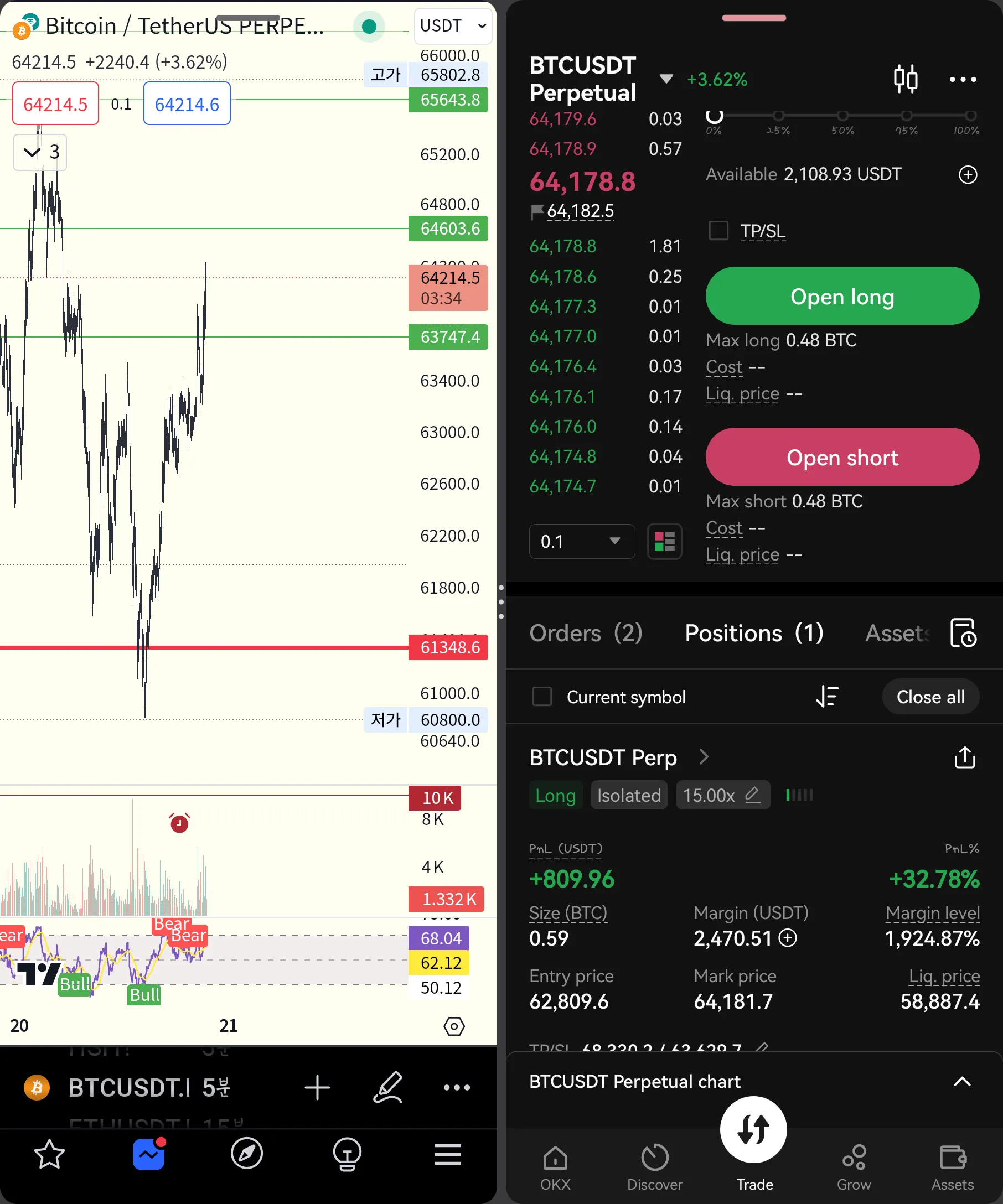The height and width of the screenshot is (1204, 1003).
Task: Open the order book layout switcher icon
Action: 665,541
